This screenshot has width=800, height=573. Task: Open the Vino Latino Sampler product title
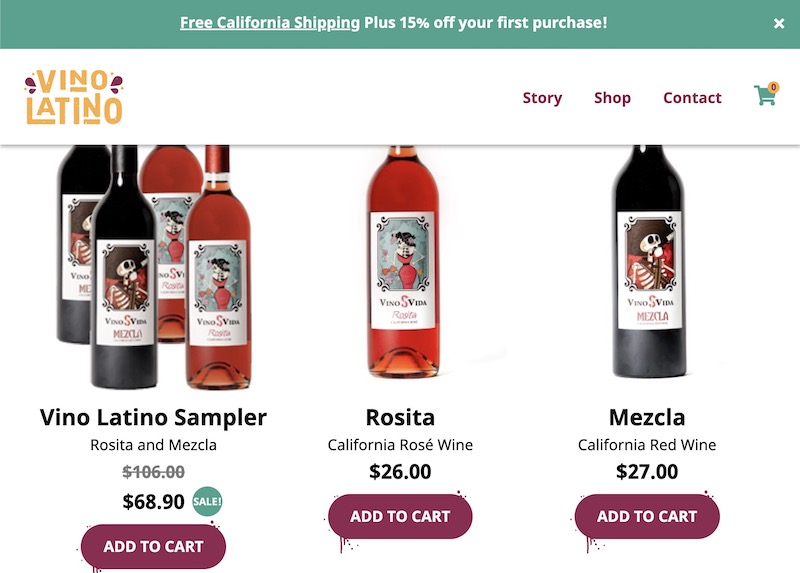pyautogui.click(x=153, y=417)
